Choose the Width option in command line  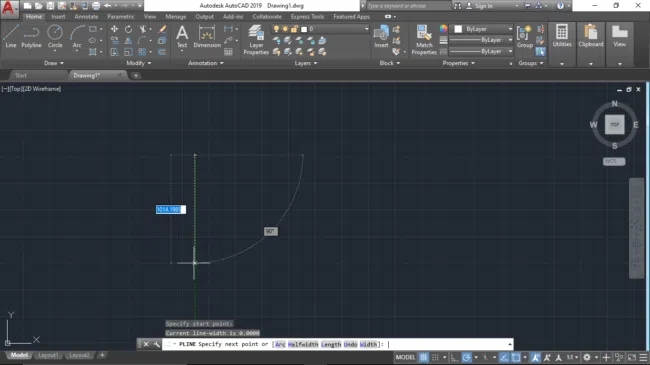point(368,344)
